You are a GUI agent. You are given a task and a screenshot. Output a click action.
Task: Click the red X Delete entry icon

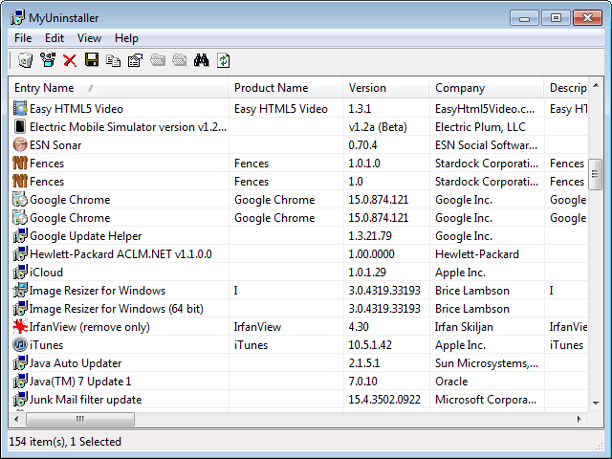tap(70, 60)
